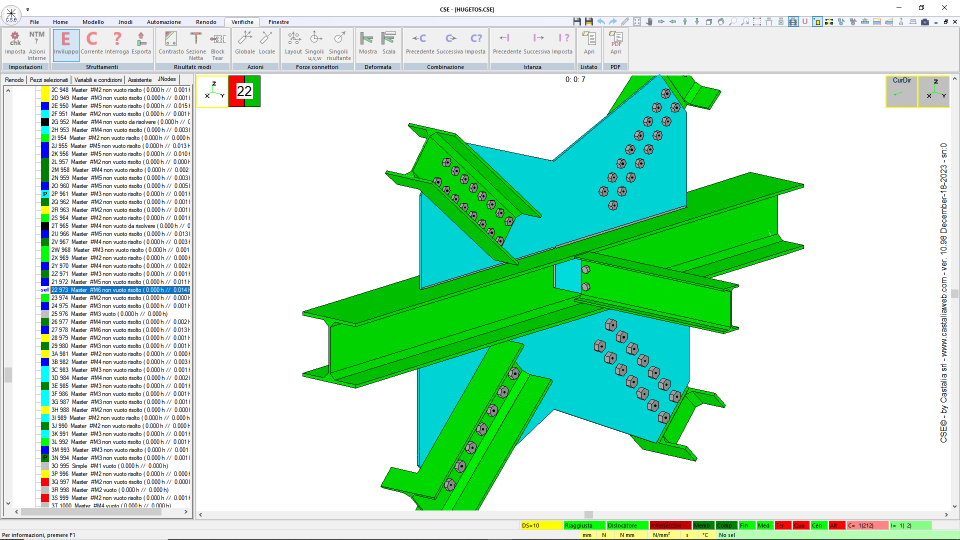Click the Undo arrow icon
The width and height of the screenshot is (960, 540).
click(x=601, y=21)
